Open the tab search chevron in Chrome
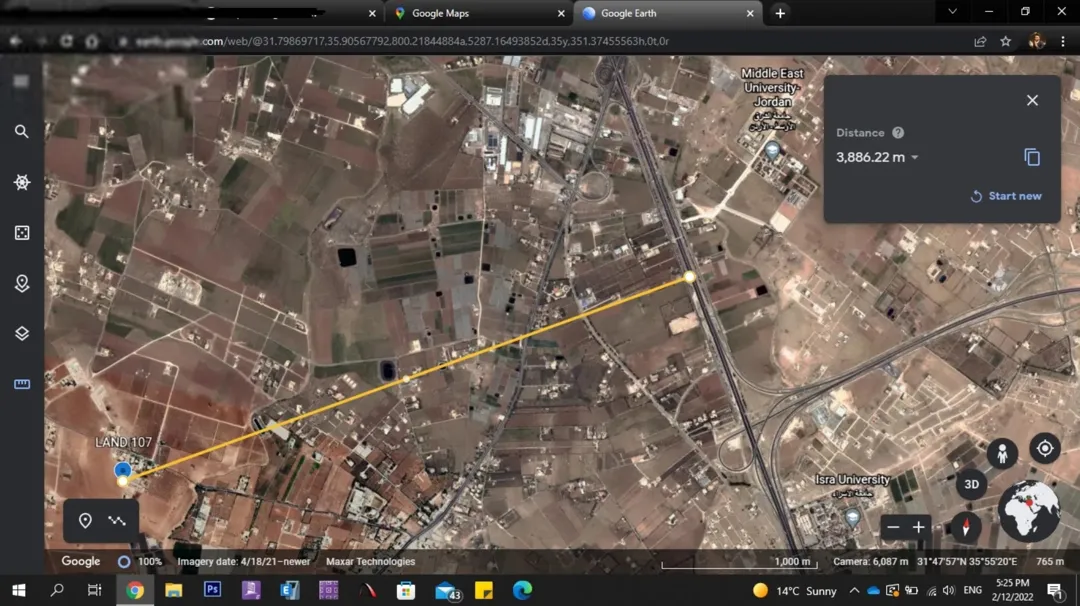Viewport: 1080px width, 606px height. [953, 12]
